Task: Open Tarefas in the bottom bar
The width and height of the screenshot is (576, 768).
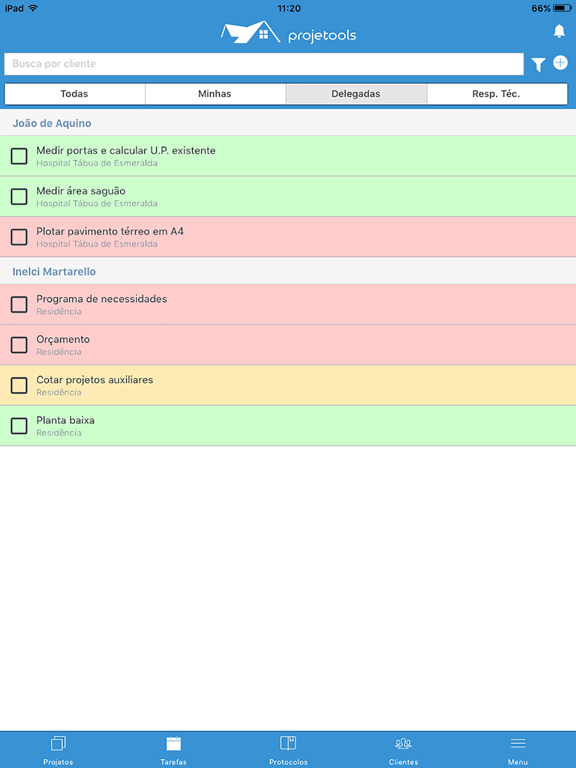Action: [173, 750]
